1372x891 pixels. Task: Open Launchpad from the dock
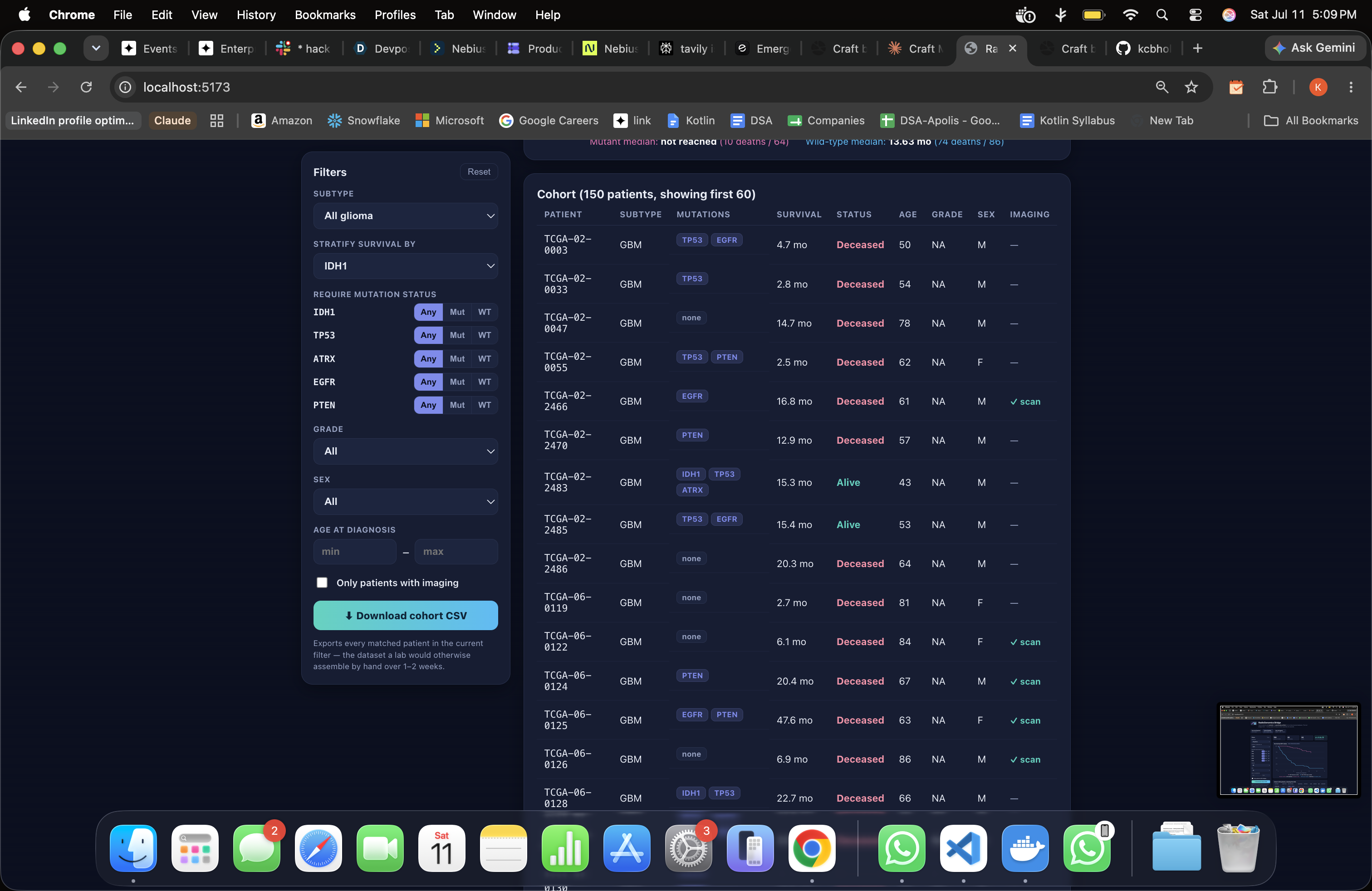(x=195, y=848)
